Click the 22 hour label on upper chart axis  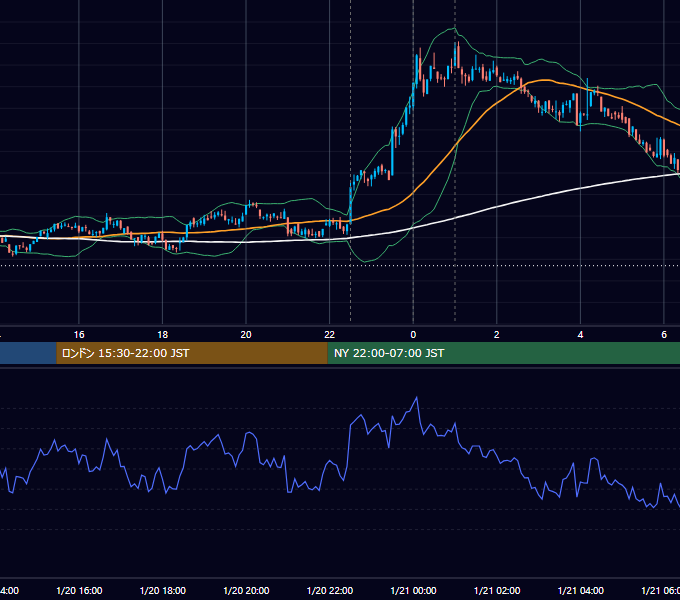[330, 335]
